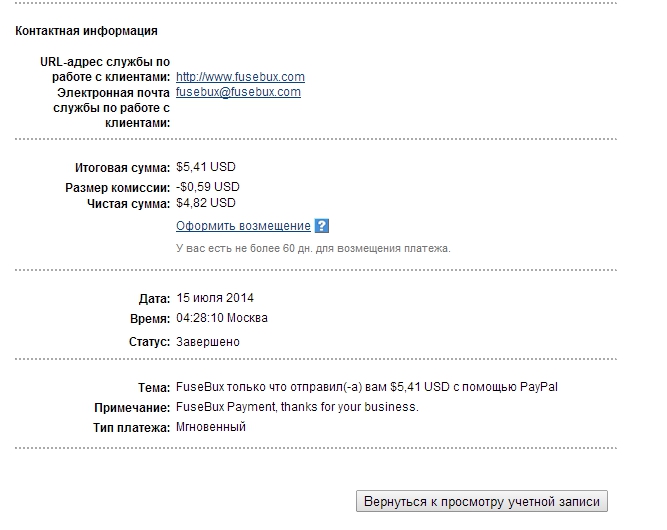Click the 60-day refund notice text
The width and height of the screenshot is (667, 530).
tap(313, 248)
